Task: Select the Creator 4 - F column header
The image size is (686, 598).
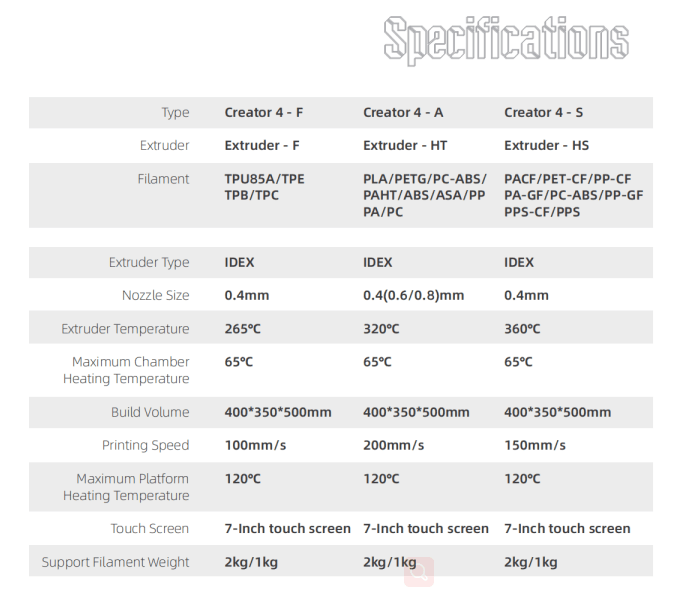Action: pyautogui.click(x=263, y=113)
